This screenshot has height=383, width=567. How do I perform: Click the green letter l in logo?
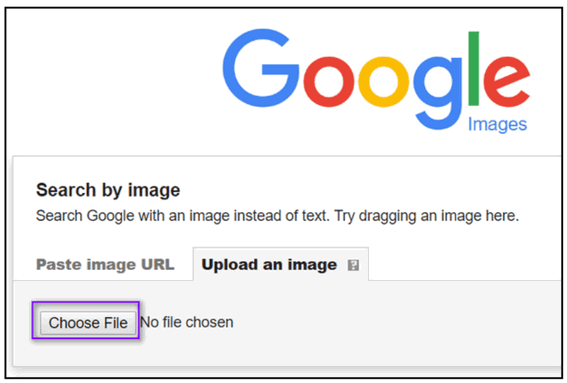click(474, 68)
